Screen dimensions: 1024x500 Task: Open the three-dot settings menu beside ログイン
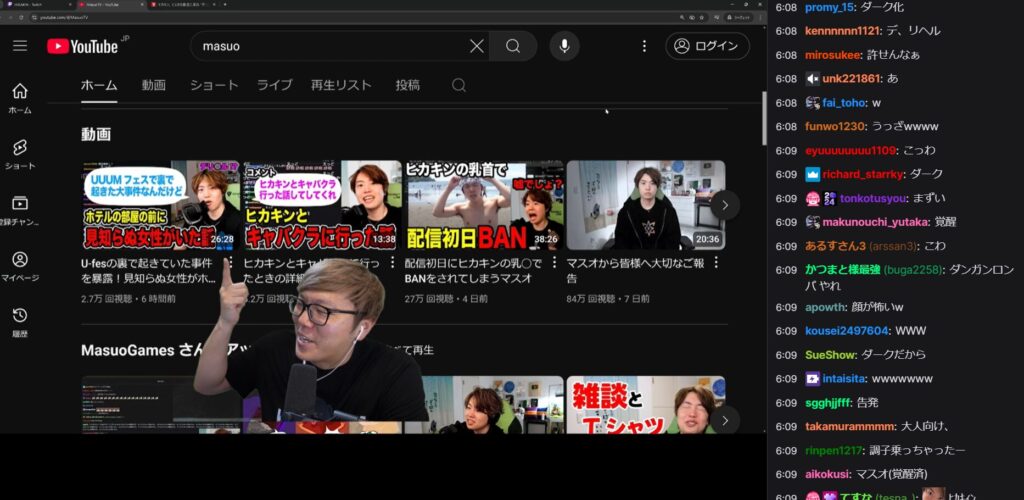(644, 46)
